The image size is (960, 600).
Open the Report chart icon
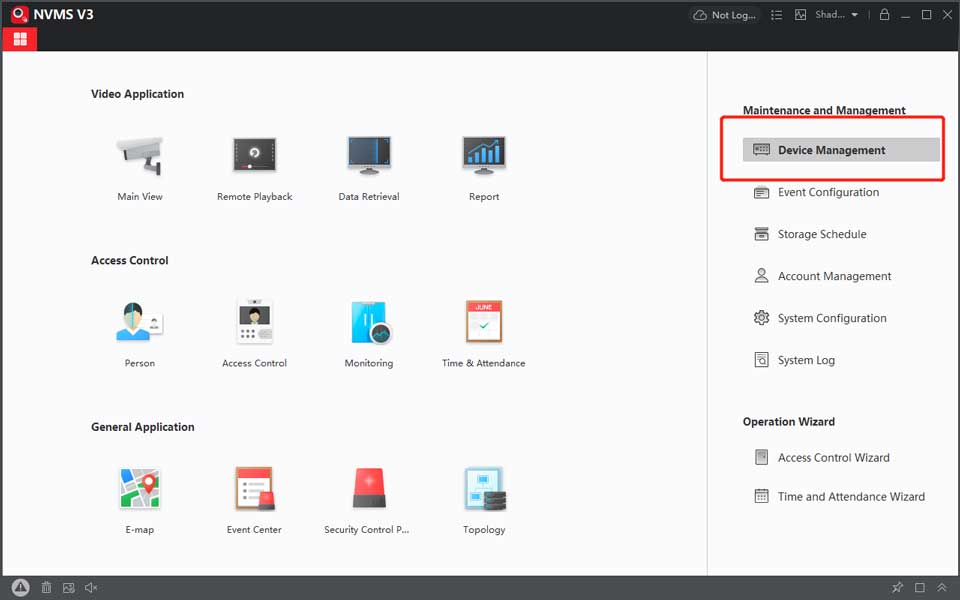coord(484,156)
